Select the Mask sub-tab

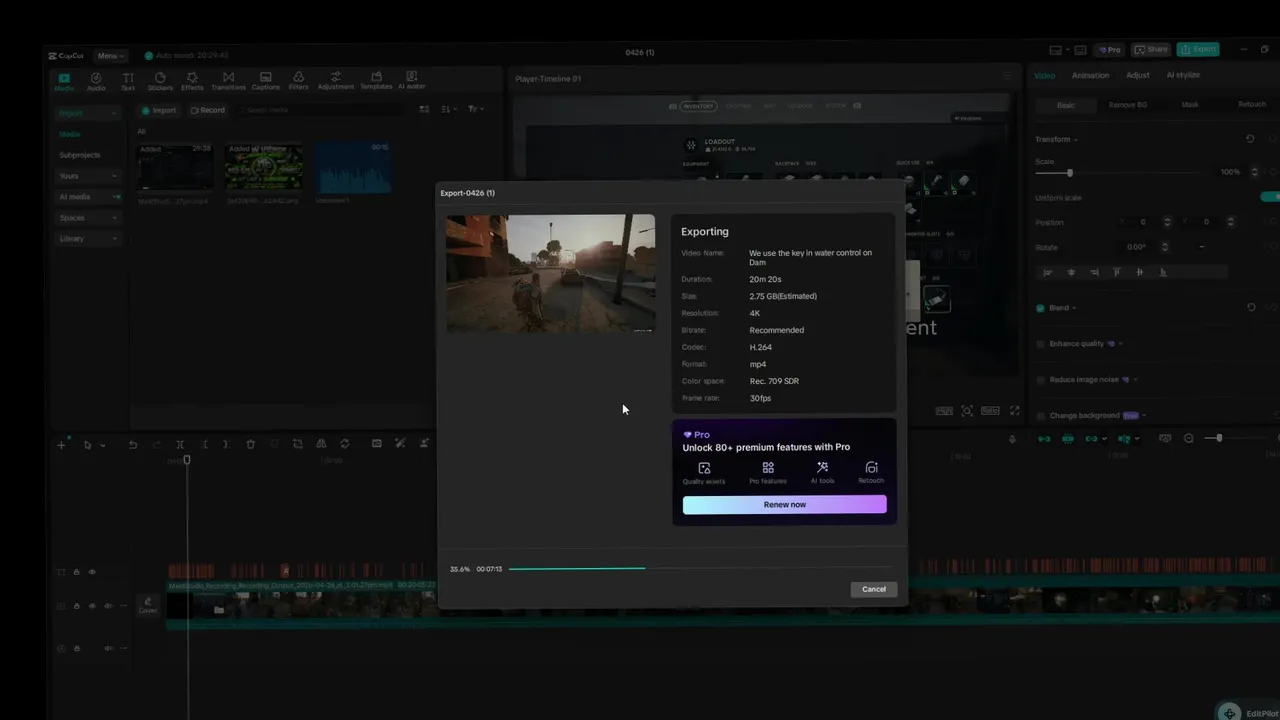pyautogui.click(x=1190, y=105)
